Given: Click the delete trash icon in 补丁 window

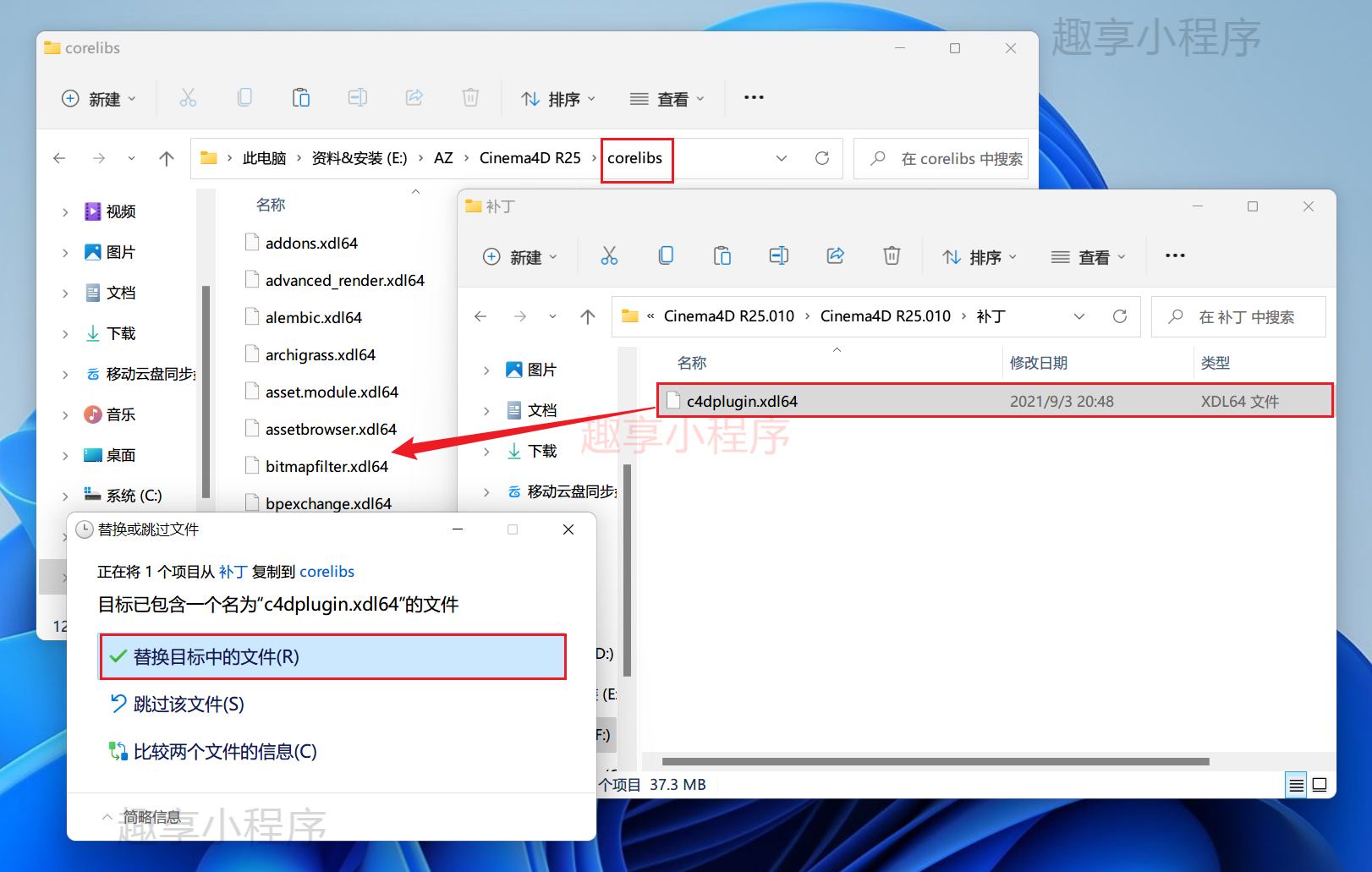Looking at the screenshot, I should tap(892, 255).
